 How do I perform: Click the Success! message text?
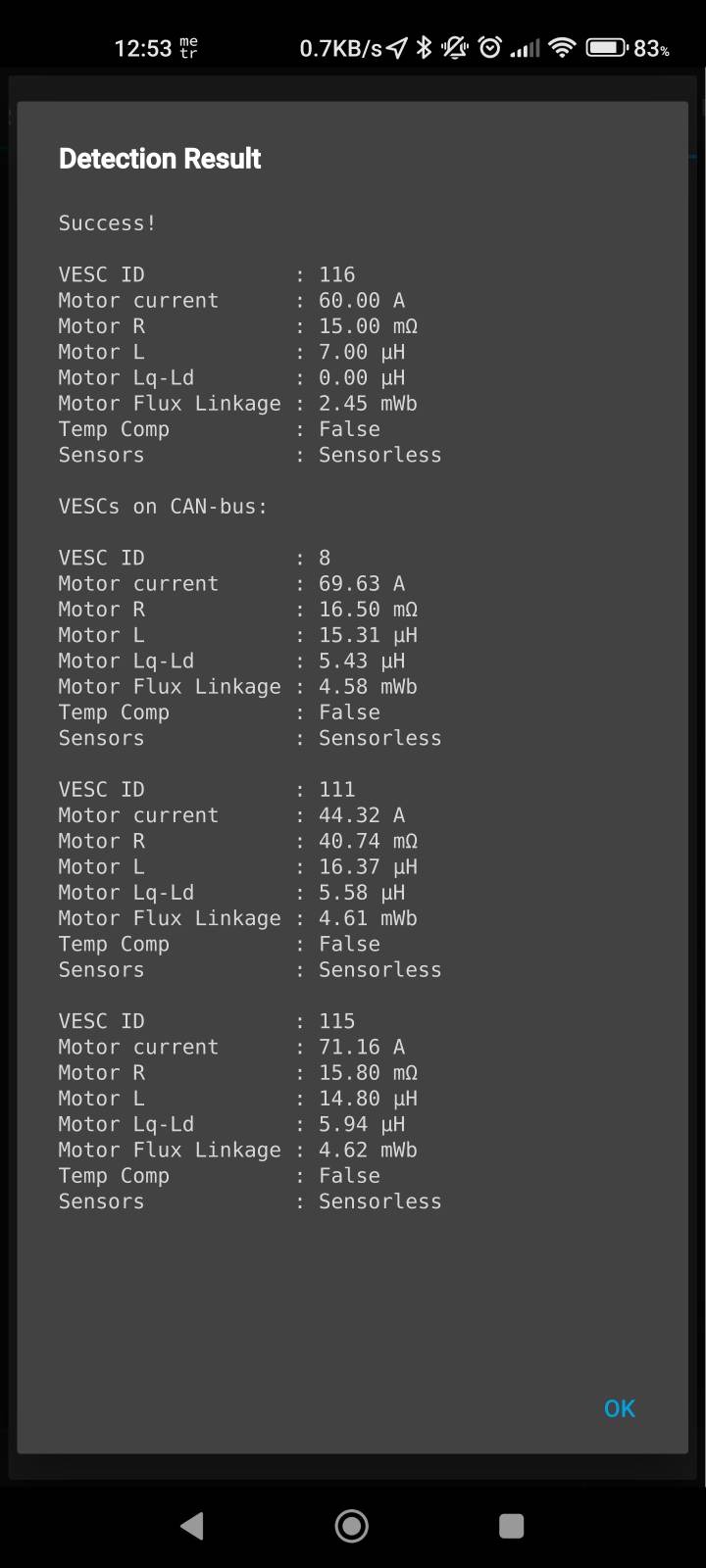click(107, 223)
